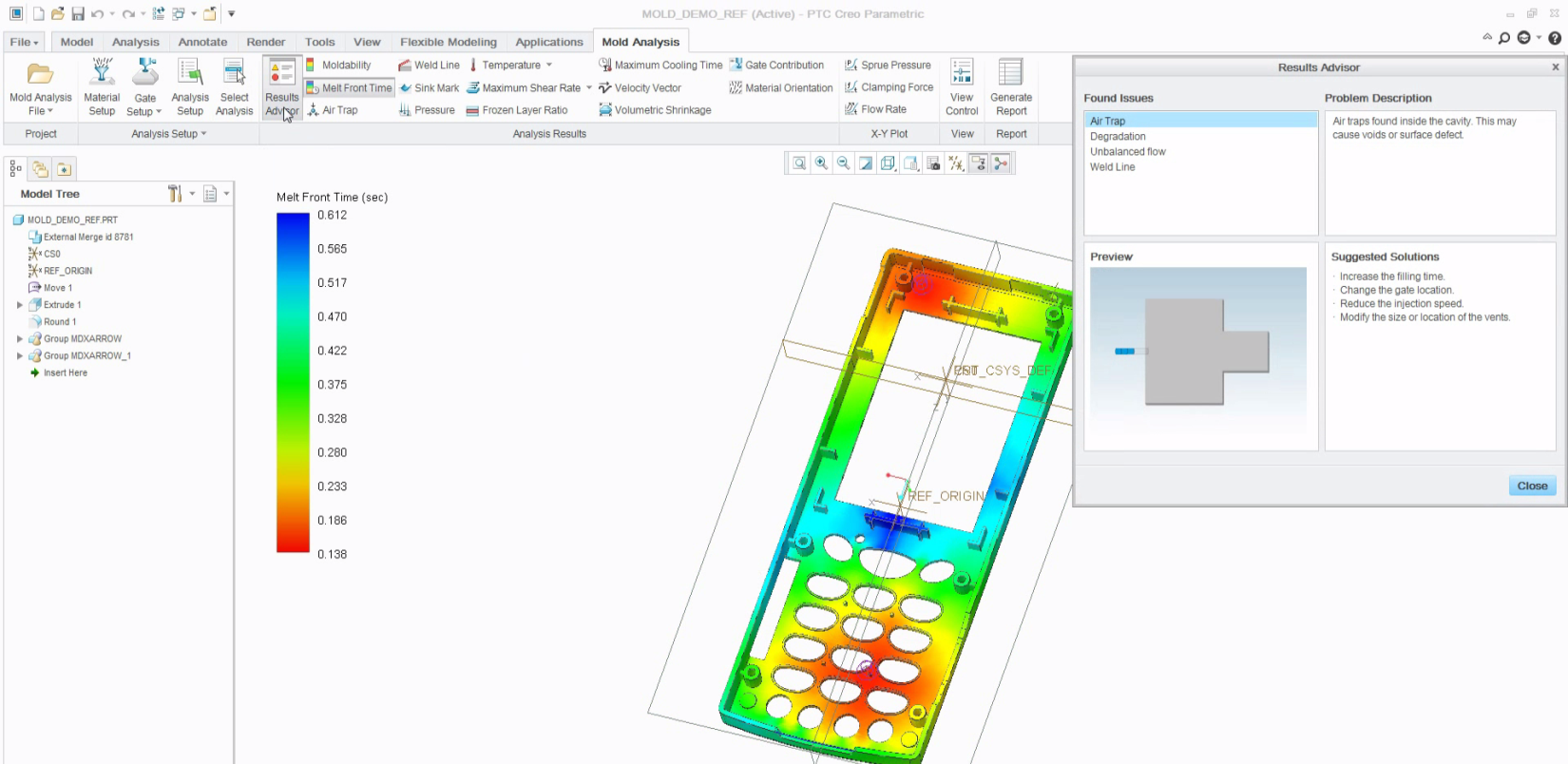Customize the quick access toolbar dropdown
This screenshot has width=1568, height=764.
[231, 13]
